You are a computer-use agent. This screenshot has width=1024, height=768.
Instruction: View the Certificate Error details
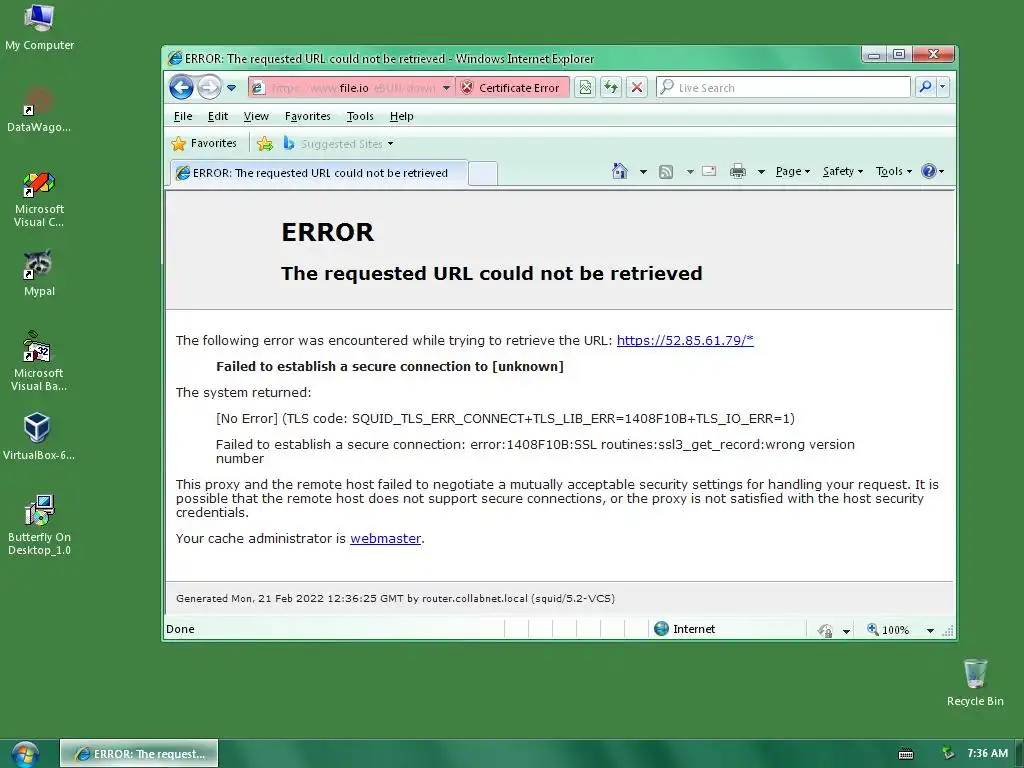(512, 88)
